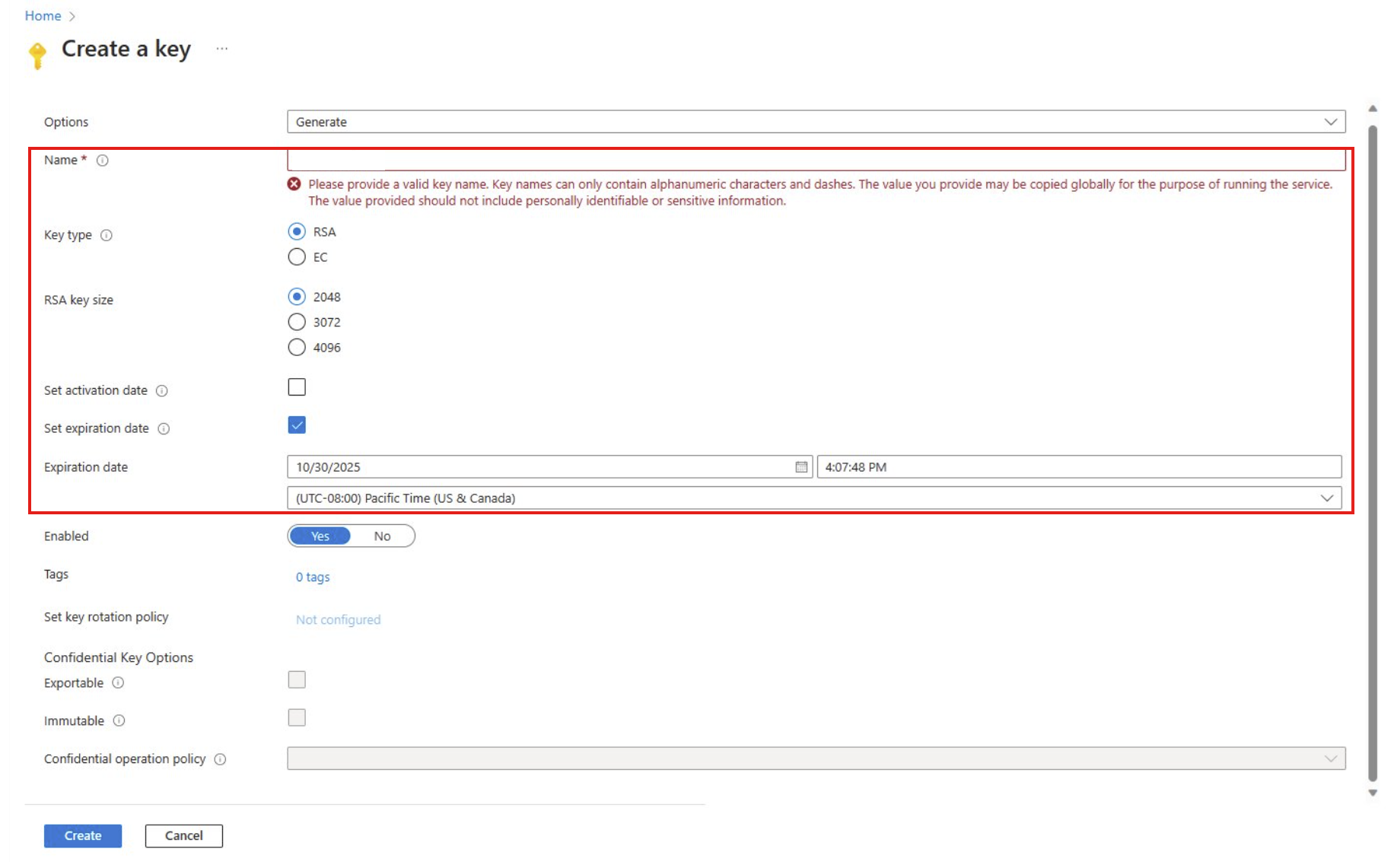Open the calendar picker for Expiration date
Viewport: 1400px width, 862px height.
pos(800,466)
